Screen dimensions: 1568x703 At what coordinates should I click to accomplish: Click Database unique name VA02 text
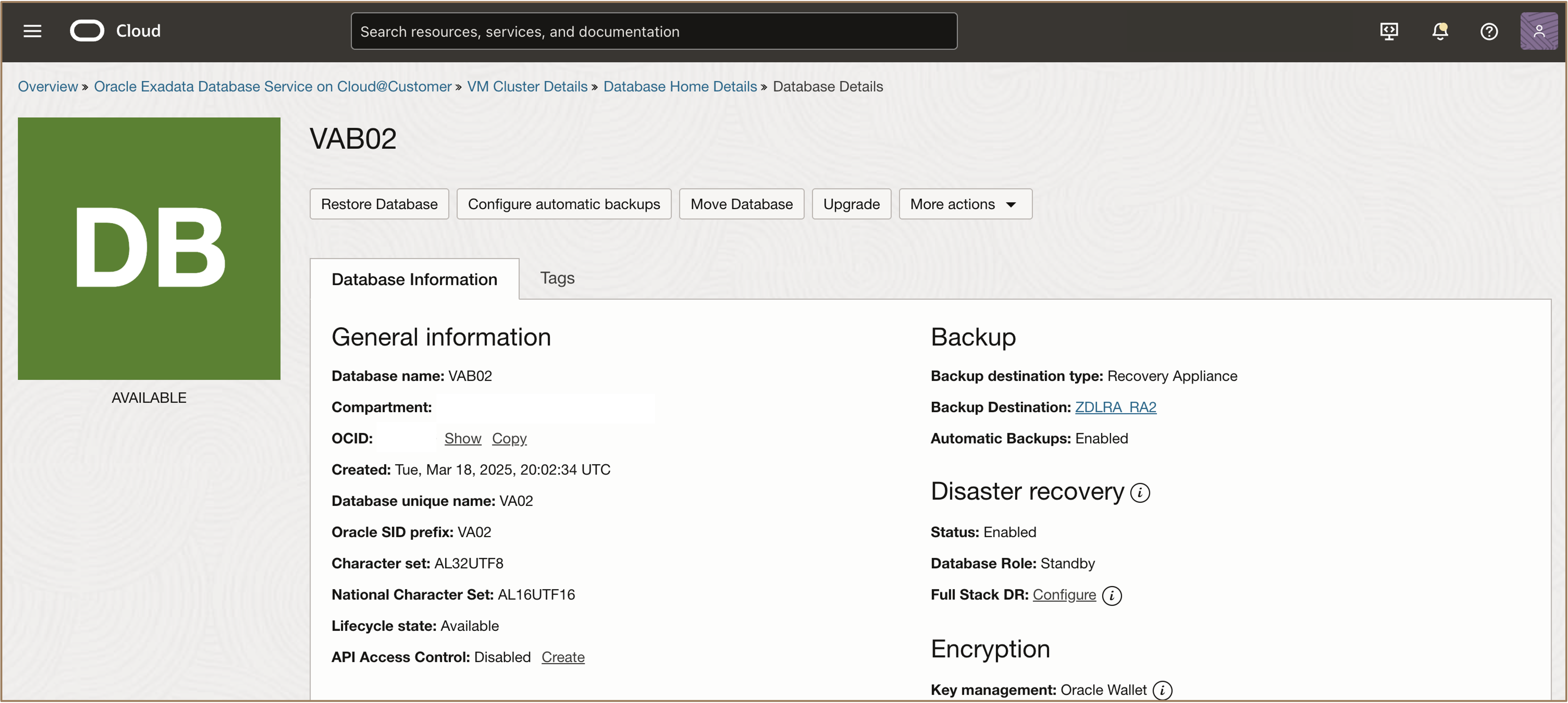(432, 501)
